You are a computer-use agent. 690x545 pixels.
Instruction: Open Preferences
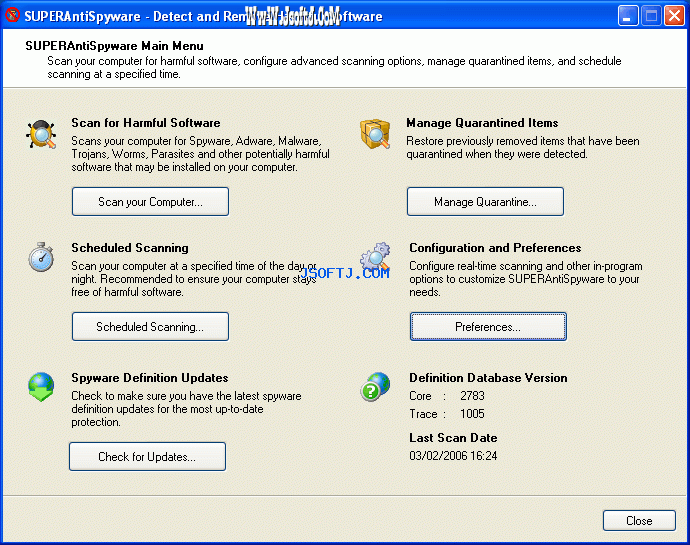(x=488, y=327)
